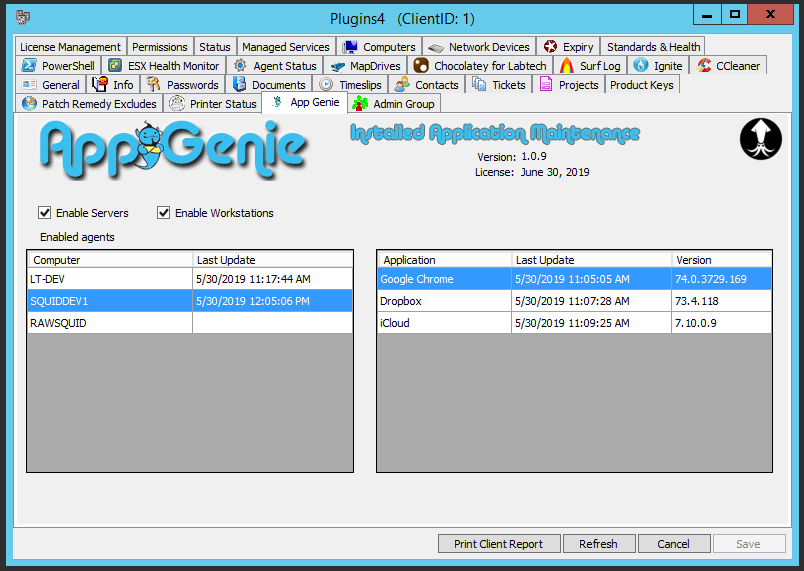Maximize the Plugins4 window
This screenshot has width=804, height=571.
[735, 14]
